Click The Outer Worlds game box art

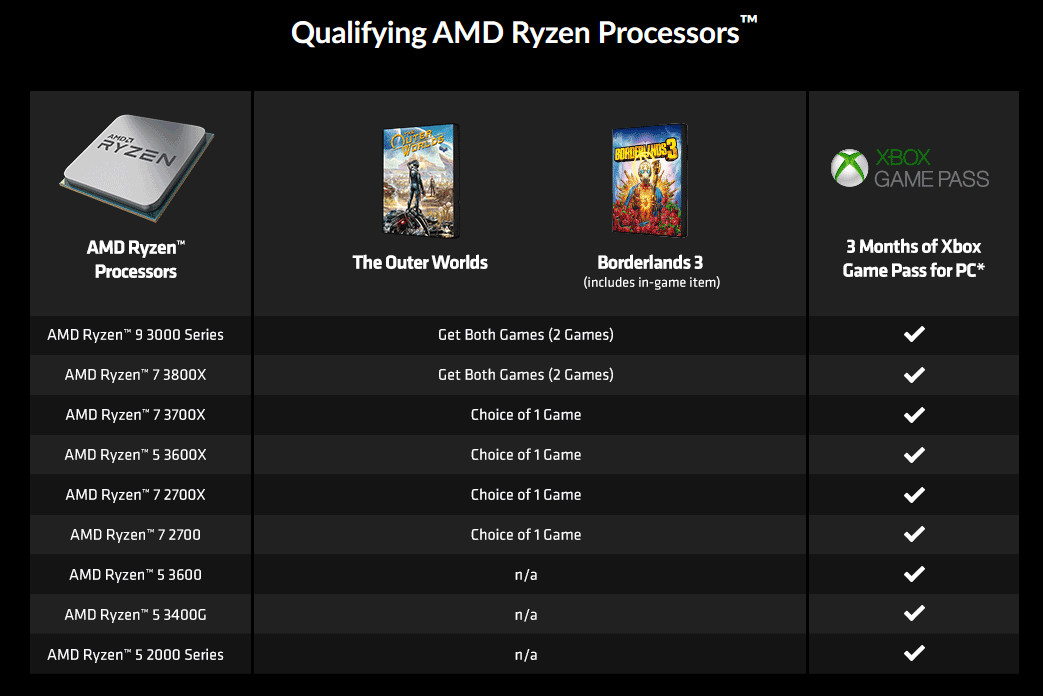tap(421, 180)
